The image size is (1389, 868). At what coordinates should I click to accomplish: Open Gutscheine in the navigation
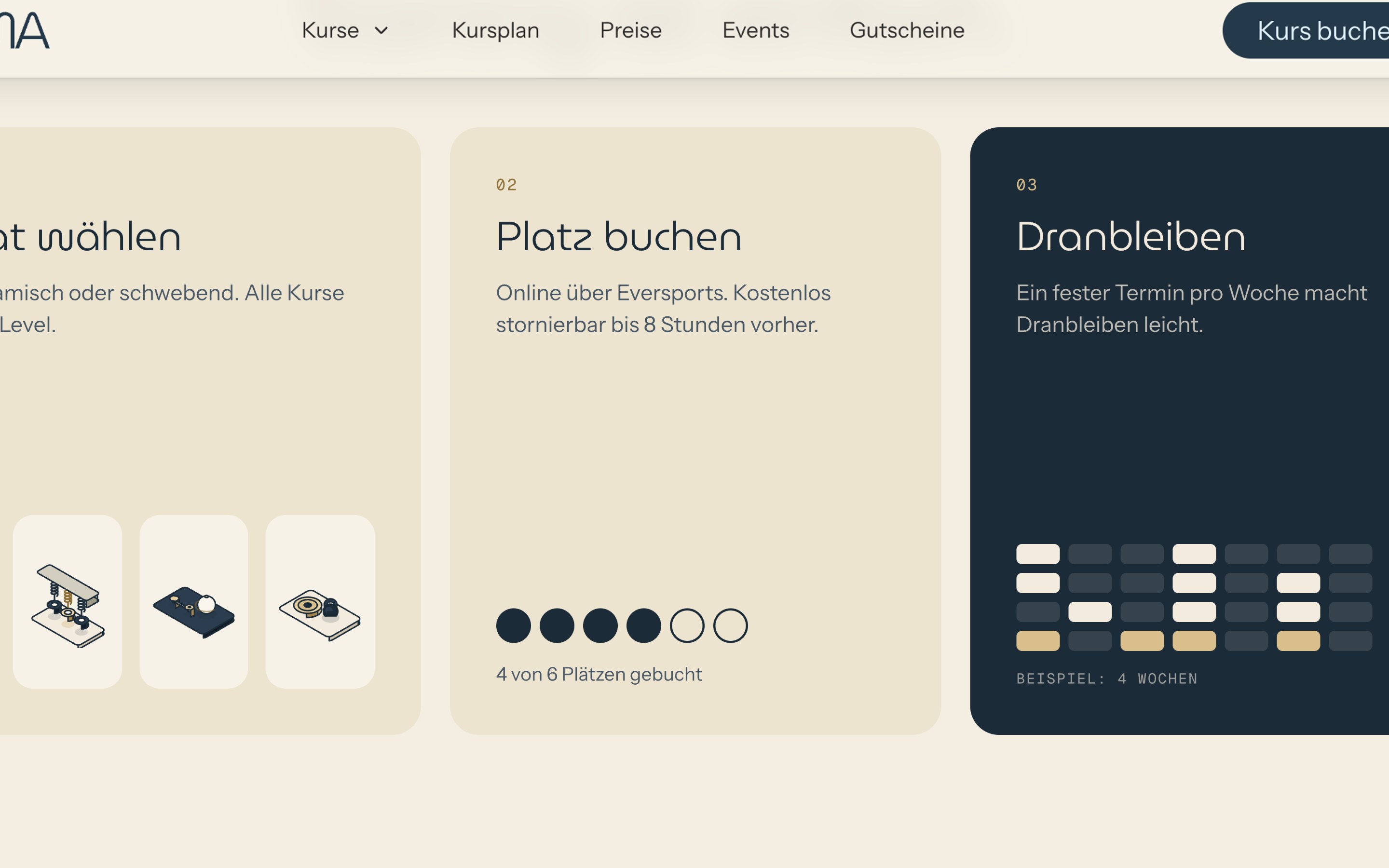pos(907,30)
